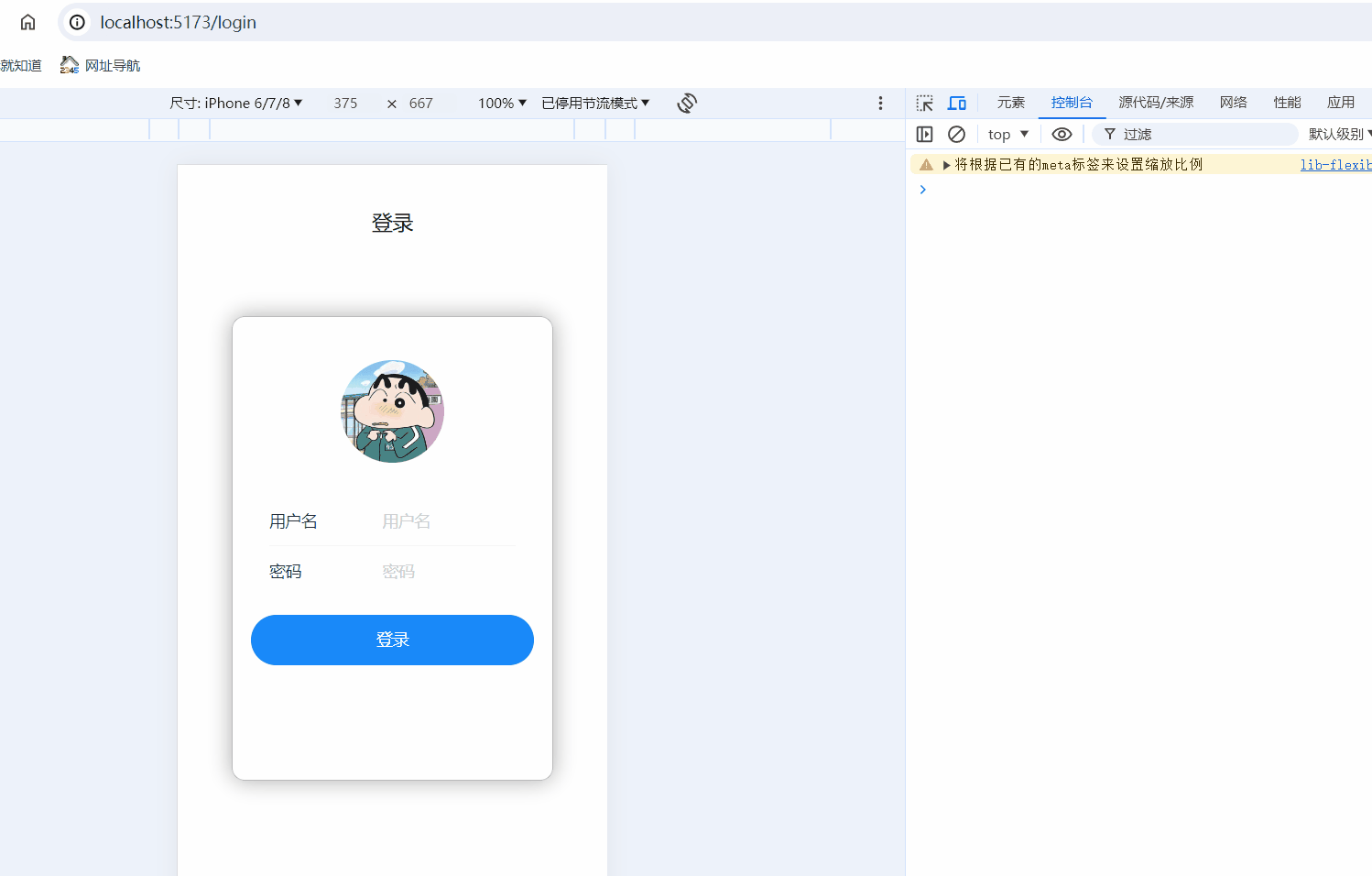Switch to the 网络 tab

(x=1233, y=102)
